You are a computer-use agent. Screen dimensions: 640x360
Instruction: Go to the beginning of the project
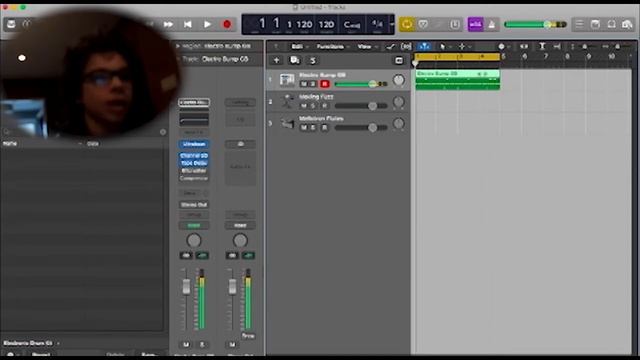click(187, 24)
